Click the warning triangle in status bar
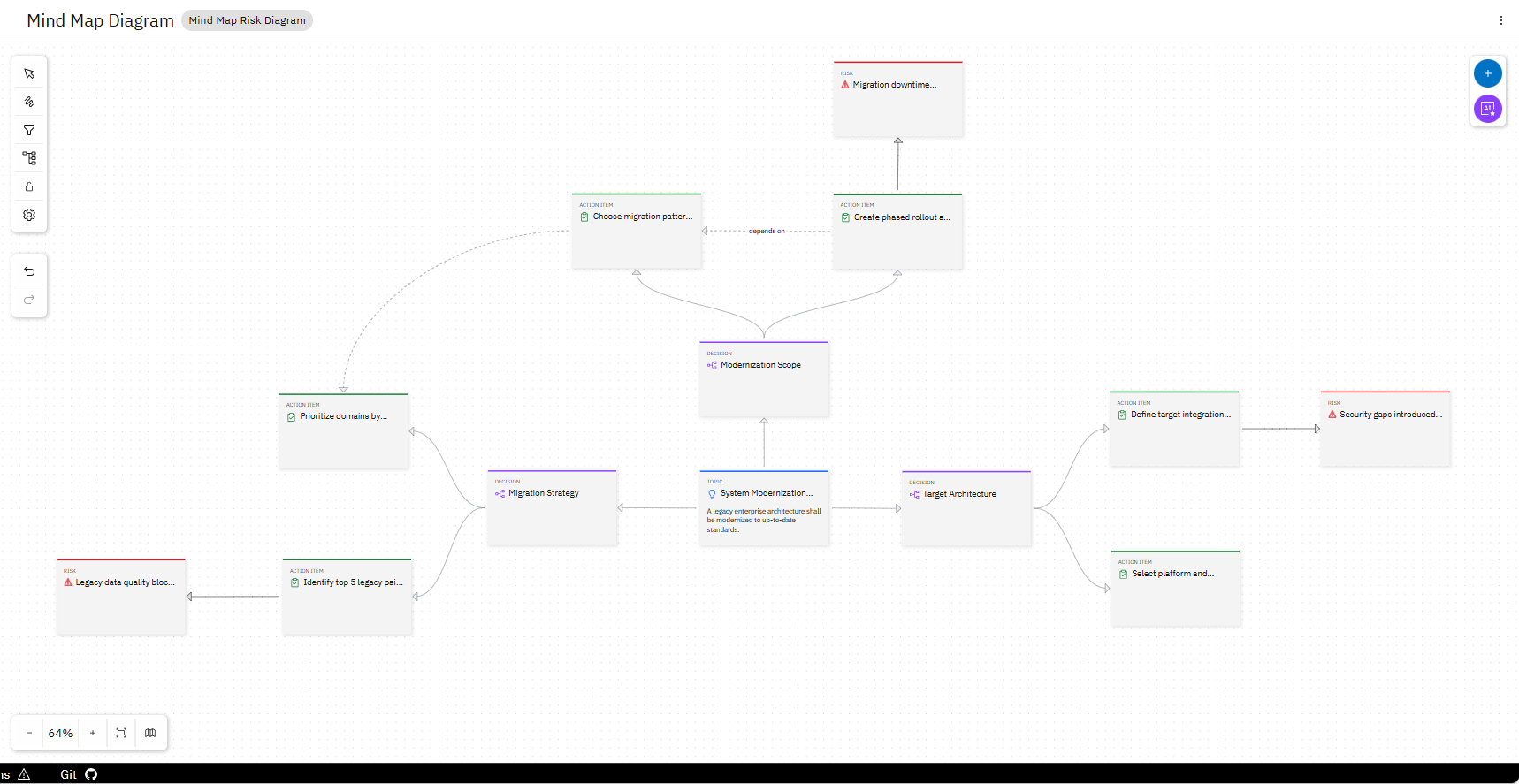Viewport: 1519px width, 784px height. 24,774
